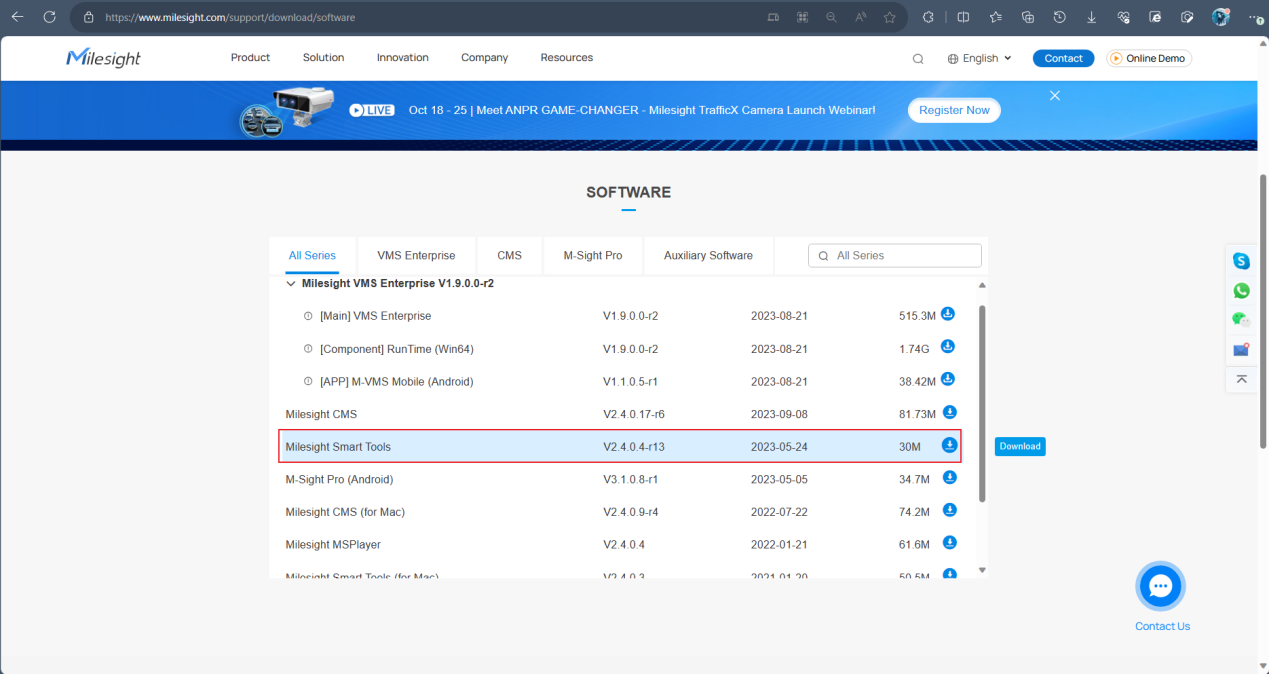1269x674 pixels.
Task: Open the WeChat contact icon in sidebar
Action: pos(1241,320)
